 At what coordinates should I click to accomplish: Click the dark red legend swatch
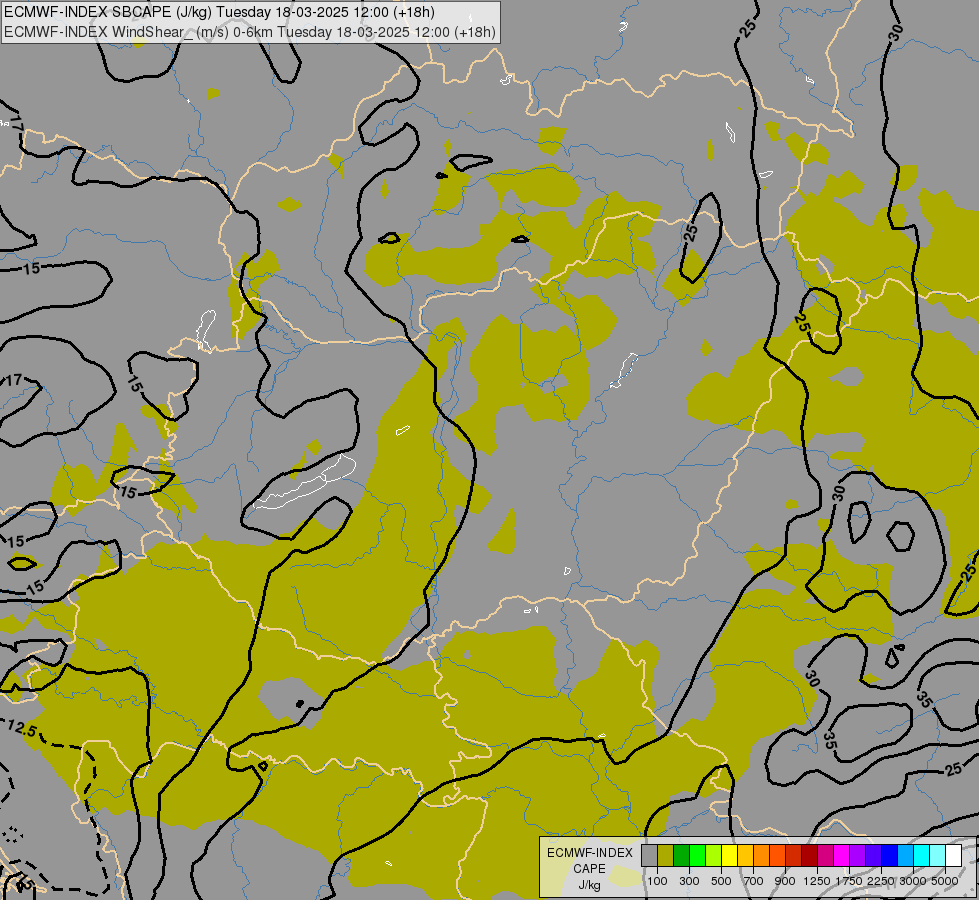click(x=809, y=856)
